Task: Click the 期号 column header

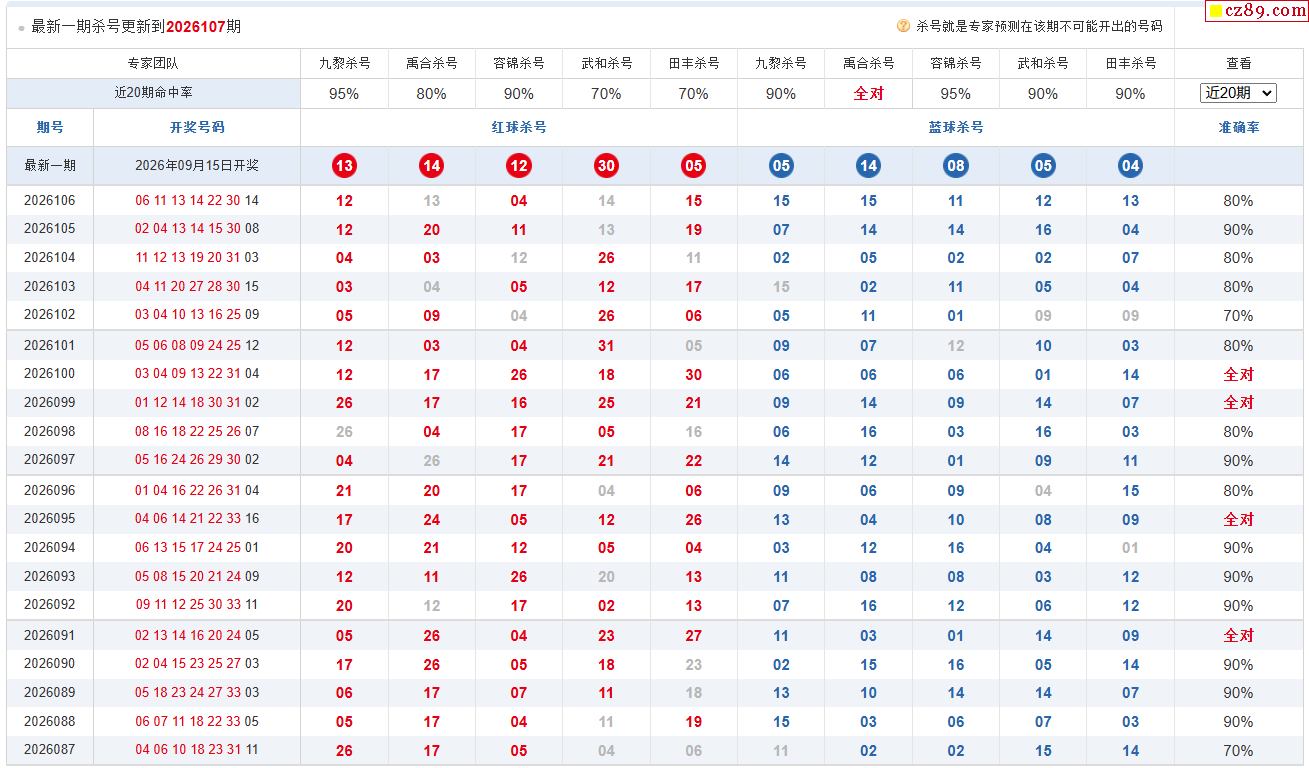Action: (50, 127)
